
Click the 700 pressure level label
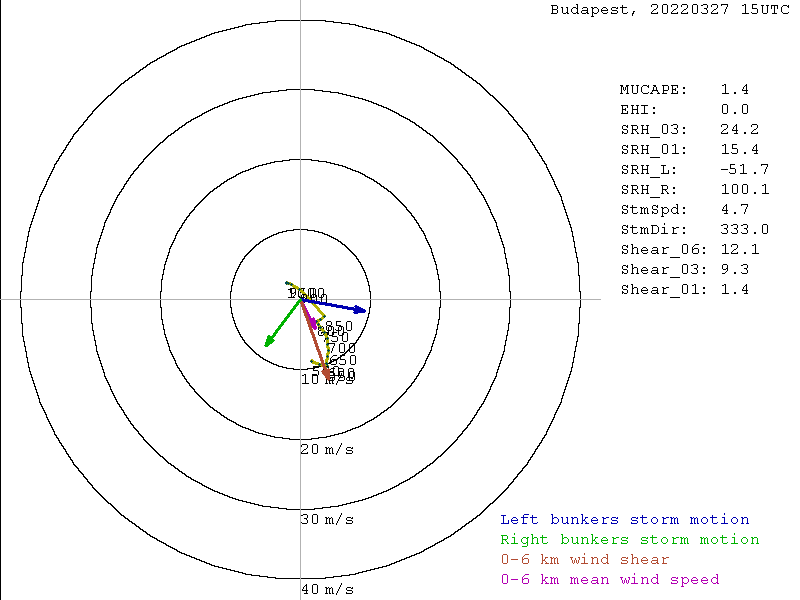pos(342,348)
